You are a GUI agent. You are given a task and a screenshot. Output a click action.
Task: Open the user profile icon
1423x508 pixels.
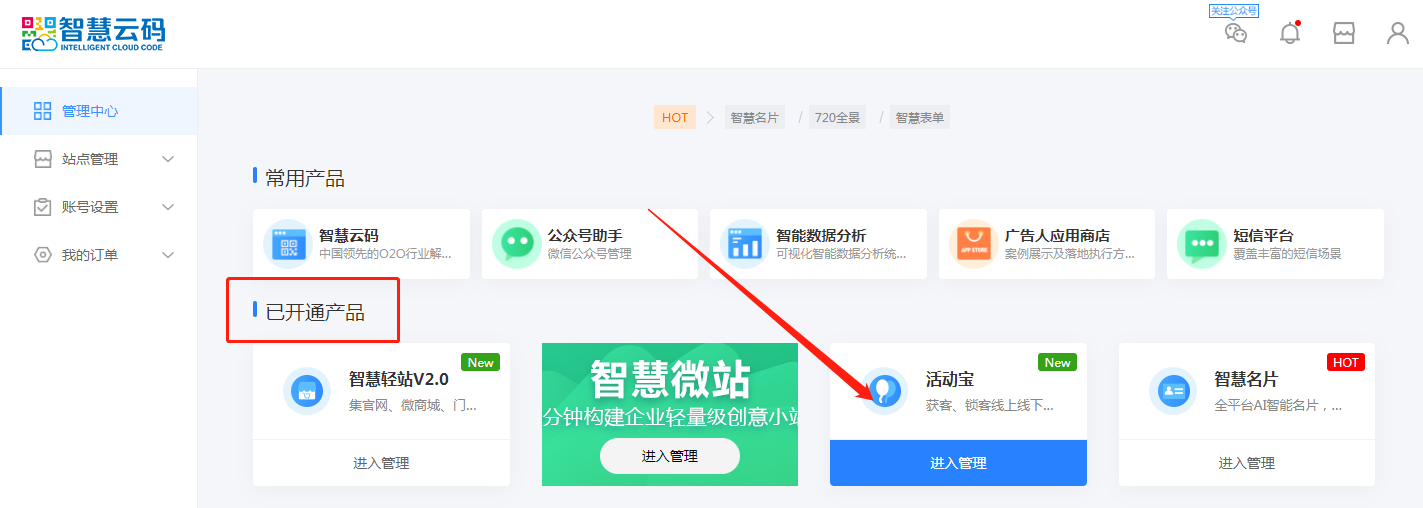point(1397,33)
